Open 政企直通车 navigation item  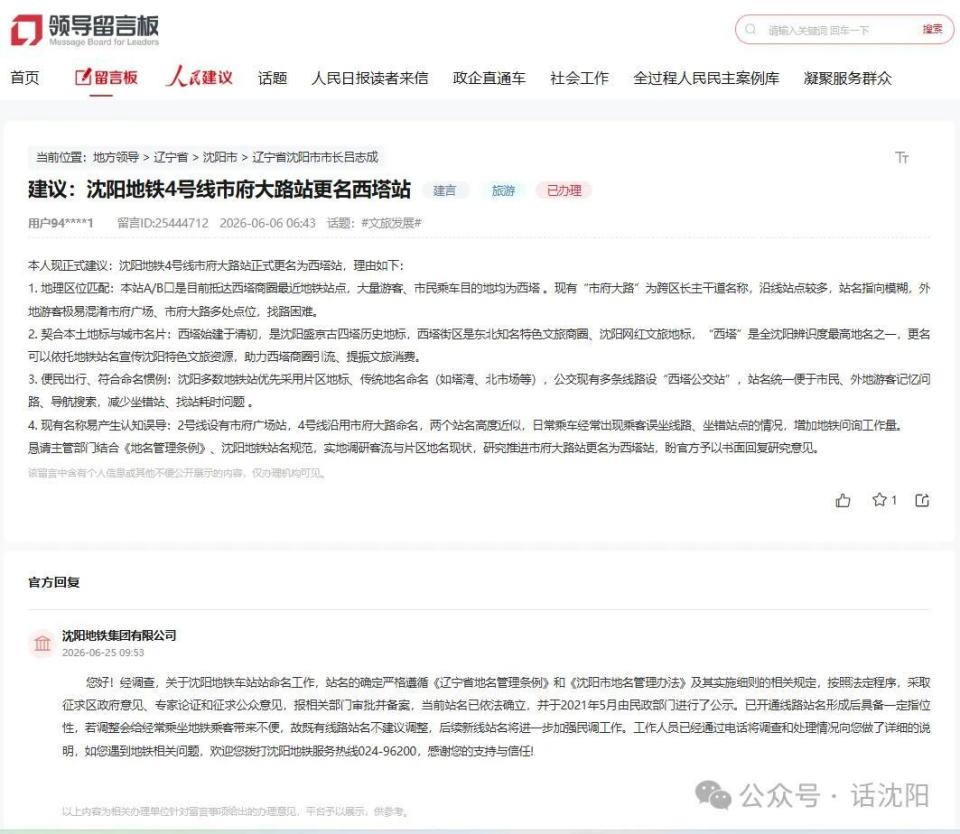(489, 78)
